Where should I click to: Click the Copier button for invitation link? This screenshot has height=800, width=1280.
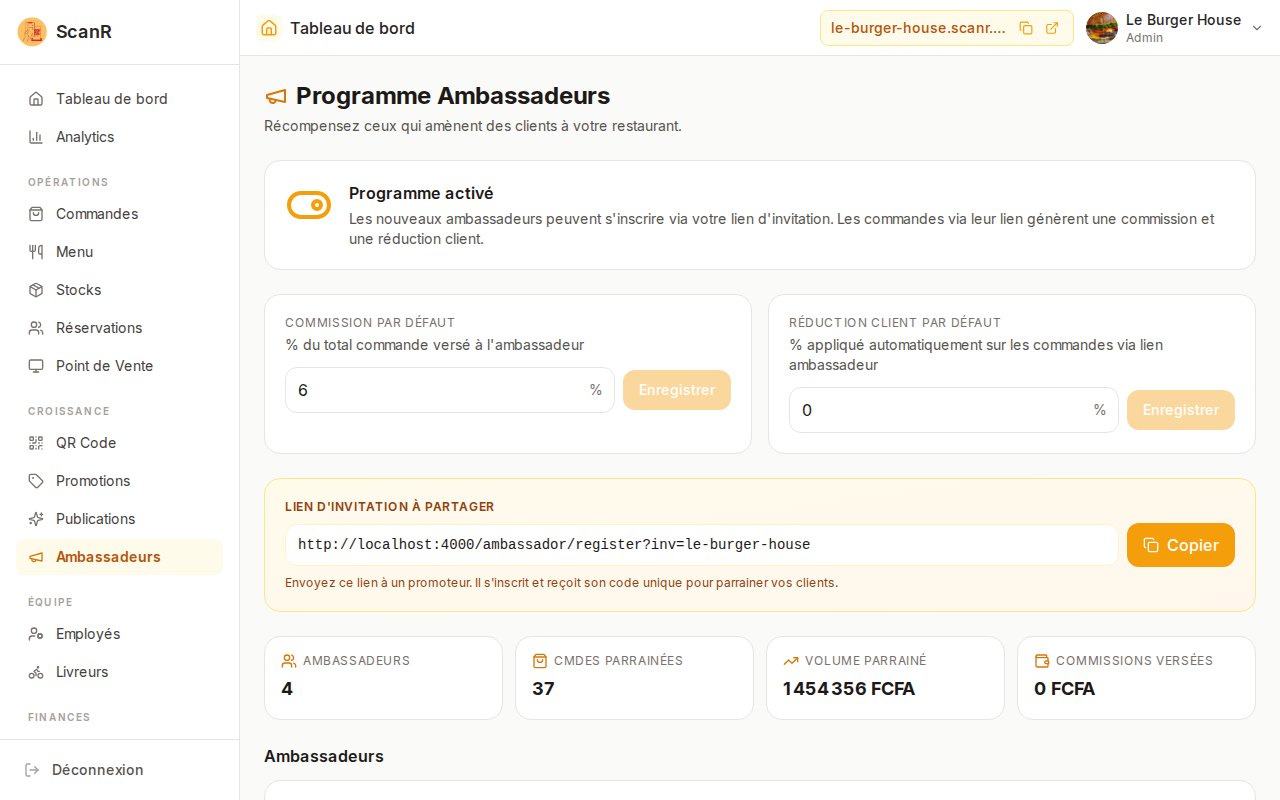1181,545
